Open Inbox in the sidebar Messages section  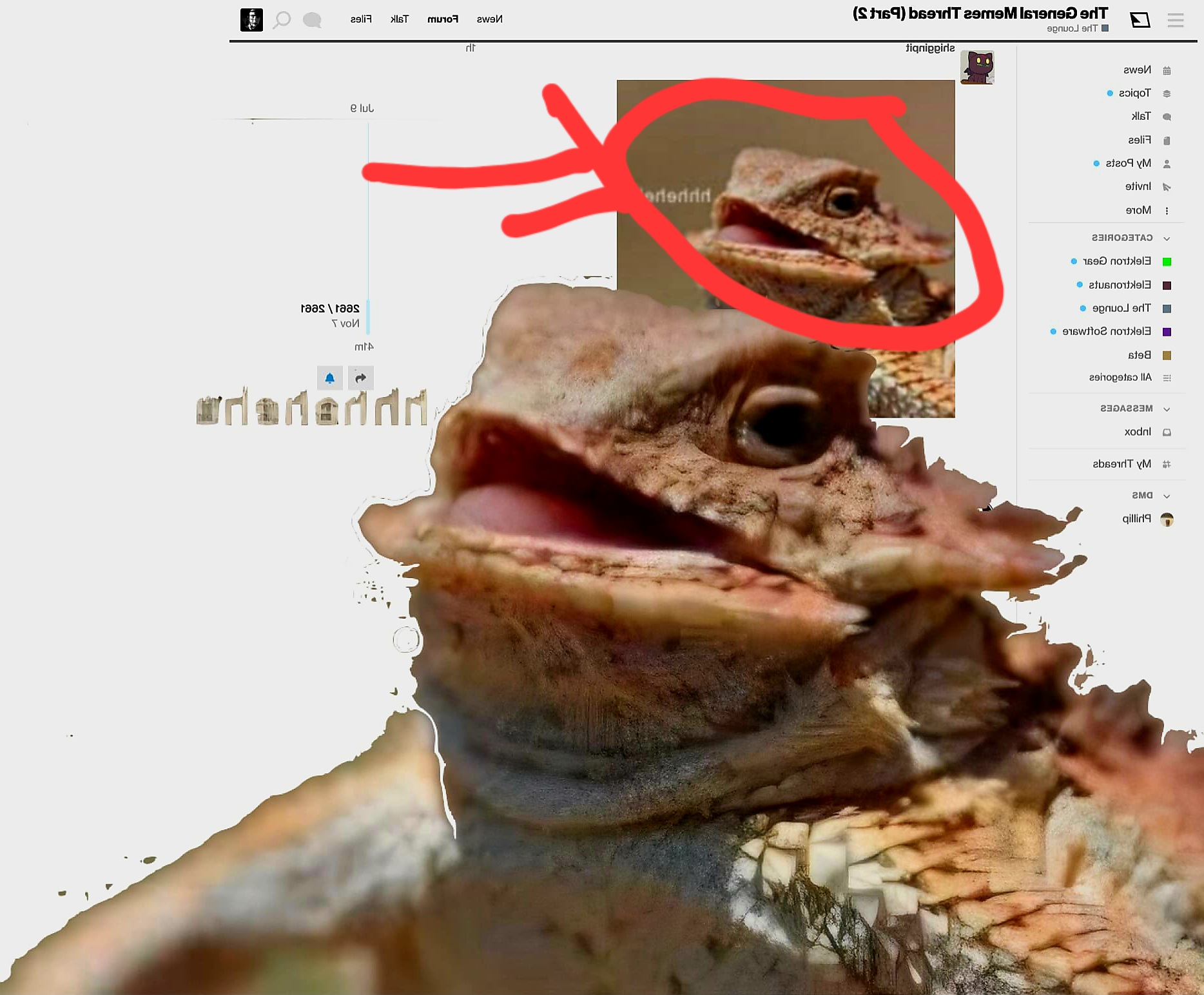tap(1138, 432)
